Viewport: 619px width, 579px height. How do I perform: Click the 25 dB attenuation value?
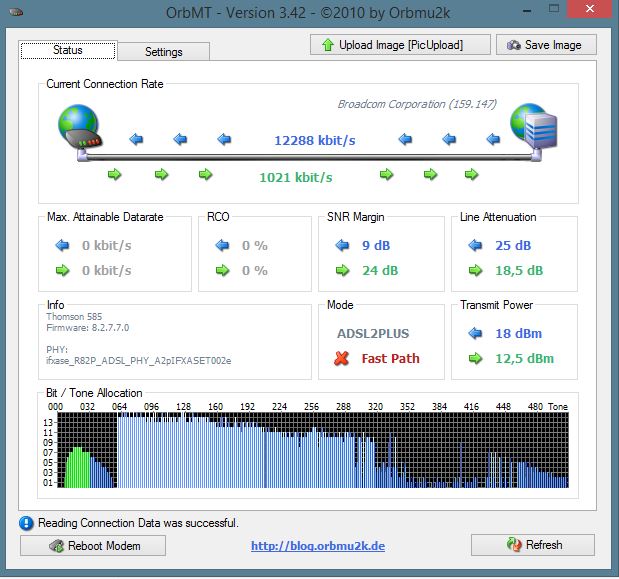coord(513,245)
